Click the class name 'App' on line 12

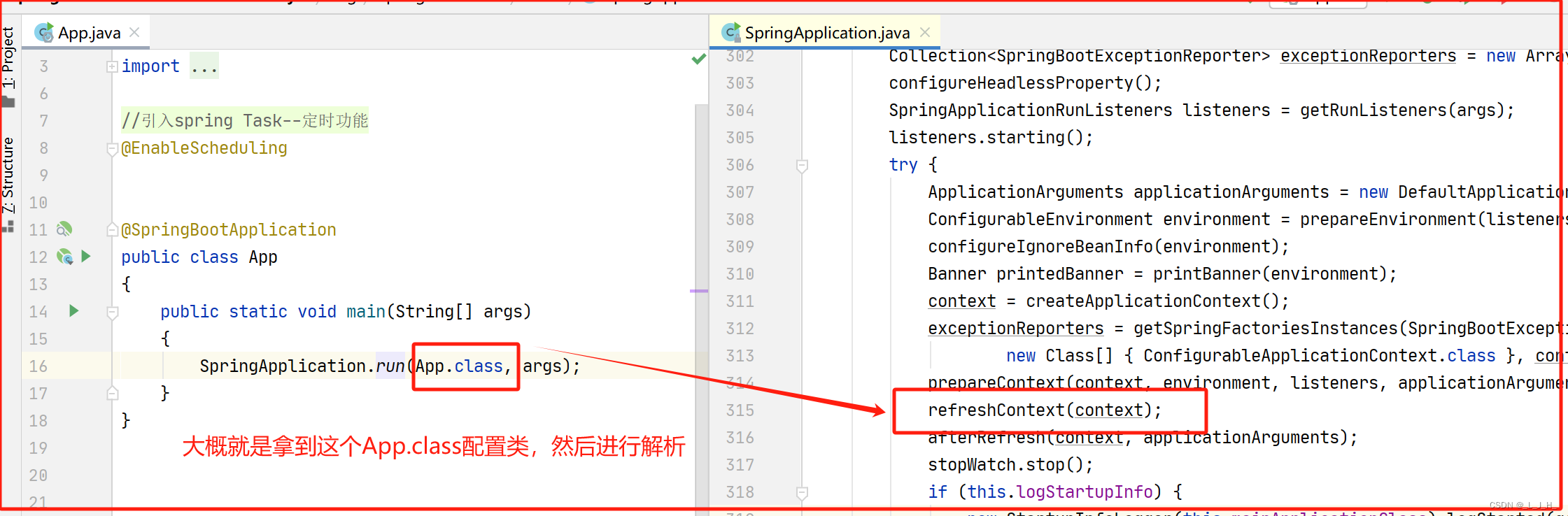click(263, 257)
